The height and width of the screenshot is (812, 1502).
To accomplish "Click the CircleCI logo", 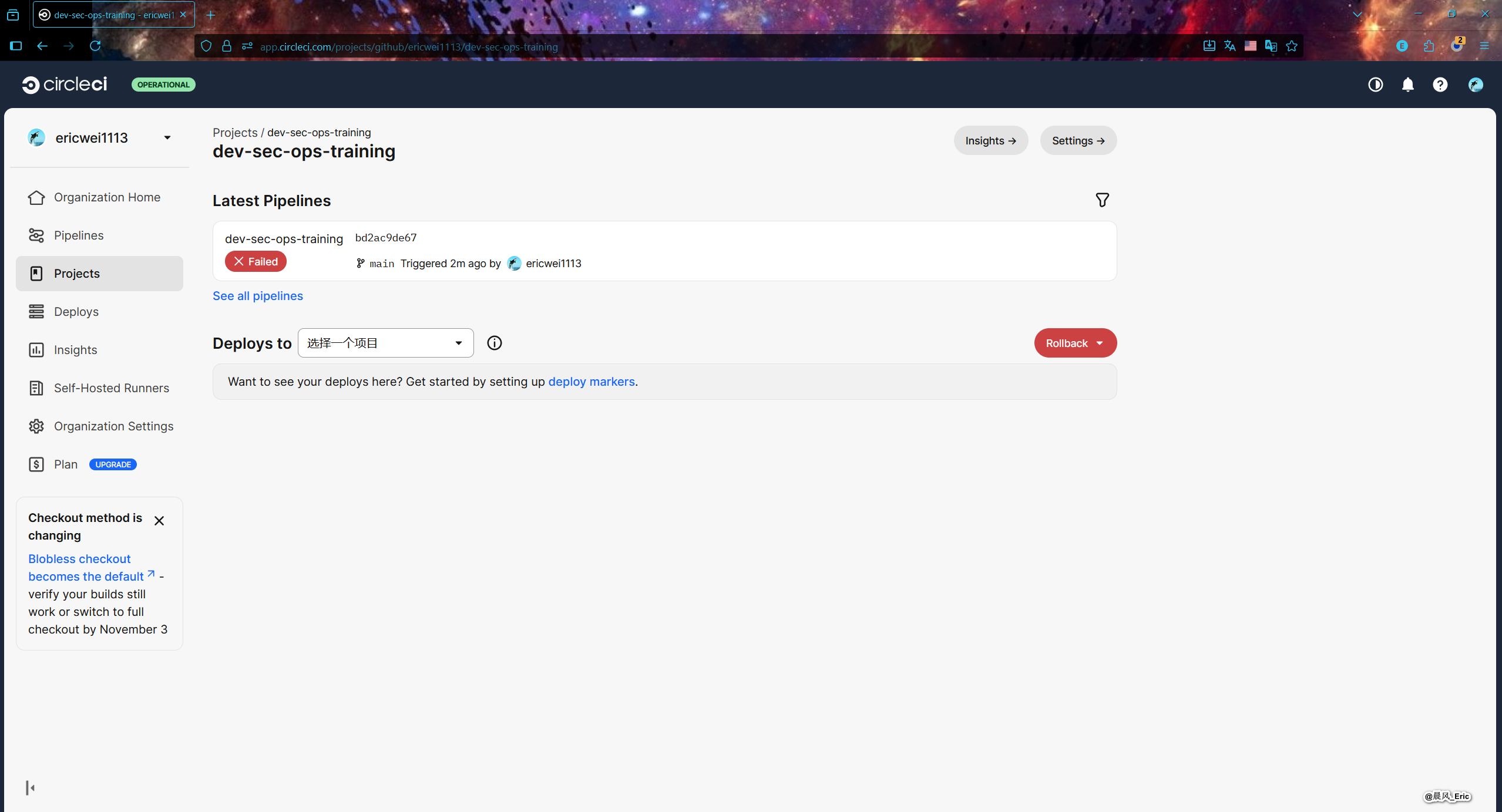I will pyautogui.click(x=65, y=85).
